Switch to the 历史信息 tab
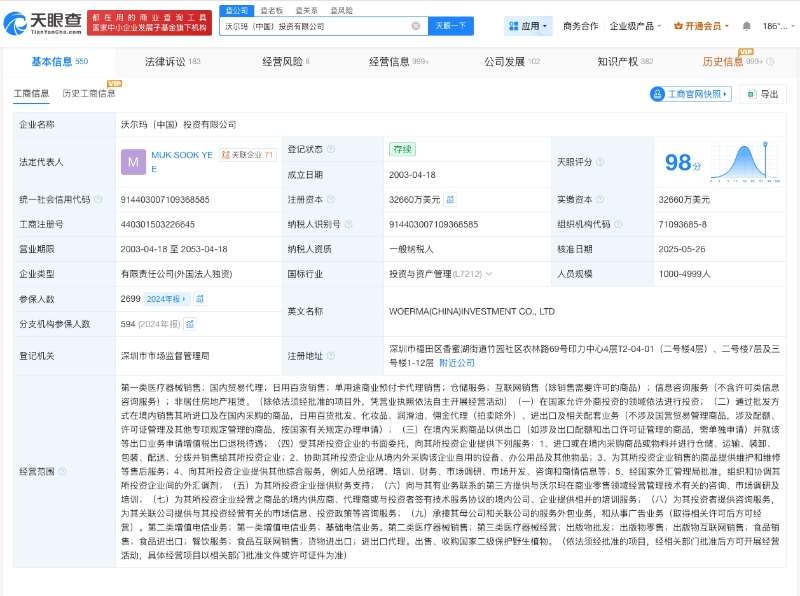The image size is (800, 596). click(733, 62)
